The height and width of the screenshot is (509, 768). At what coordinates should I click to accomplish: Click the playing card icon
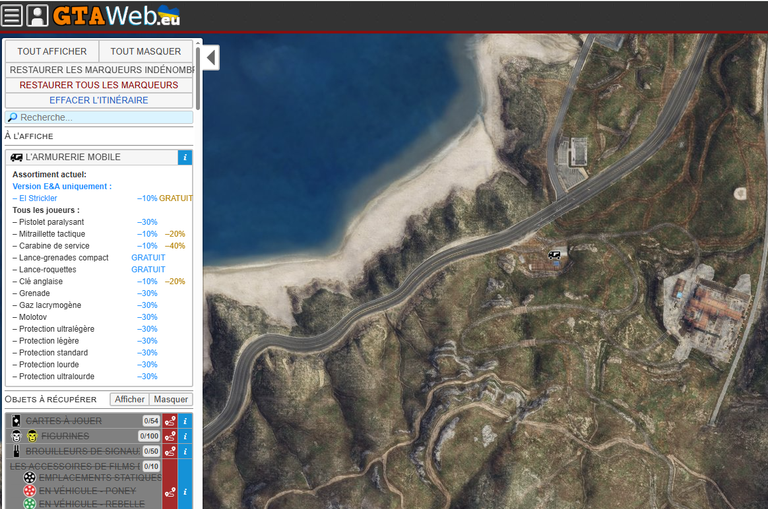coord(16,421)
